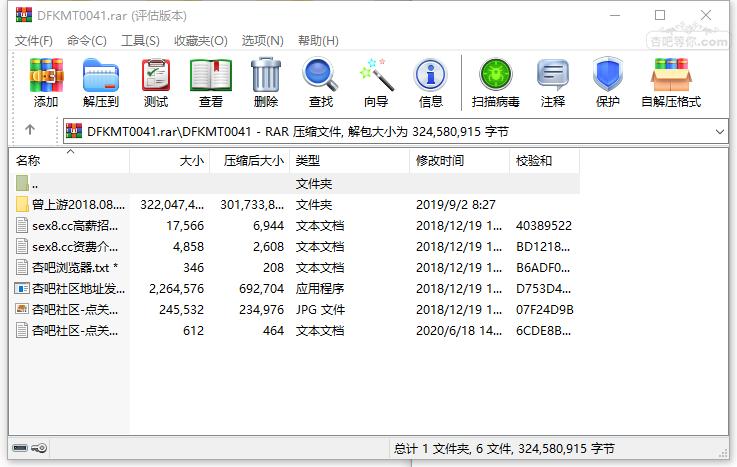This screenshot has height=467, width=737.
Task: Click the drive icon in status bar
Action: (x=20, y=448)
